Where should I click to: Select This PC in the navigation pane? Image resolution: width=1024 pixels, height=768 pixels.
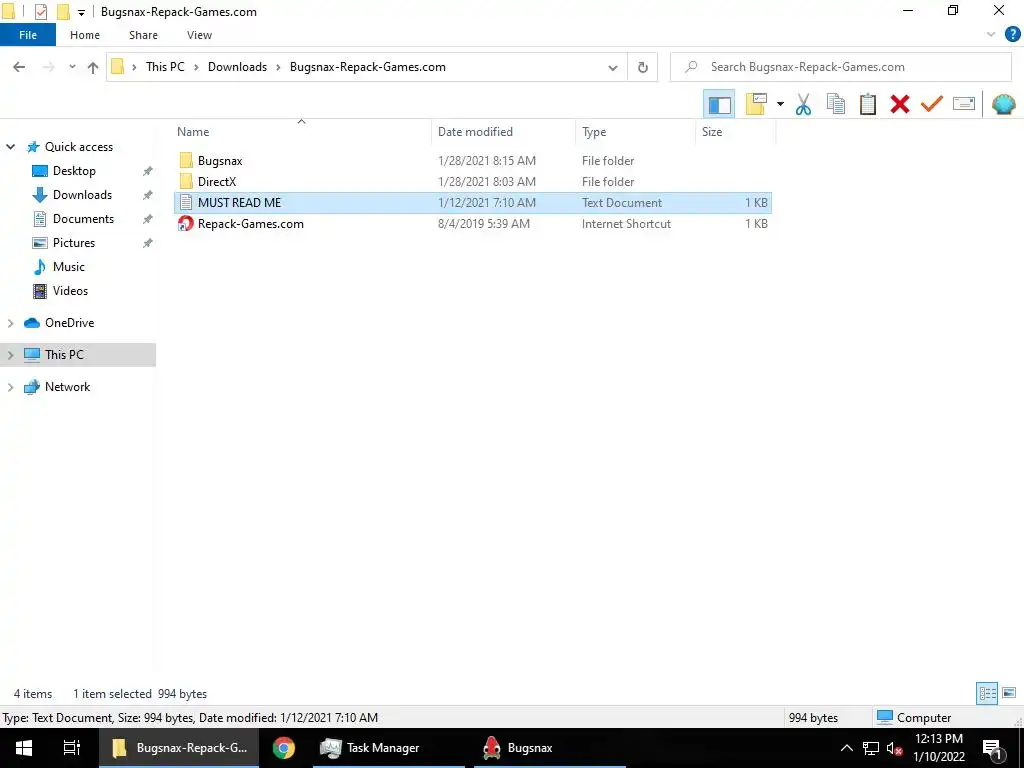(64, 355)
